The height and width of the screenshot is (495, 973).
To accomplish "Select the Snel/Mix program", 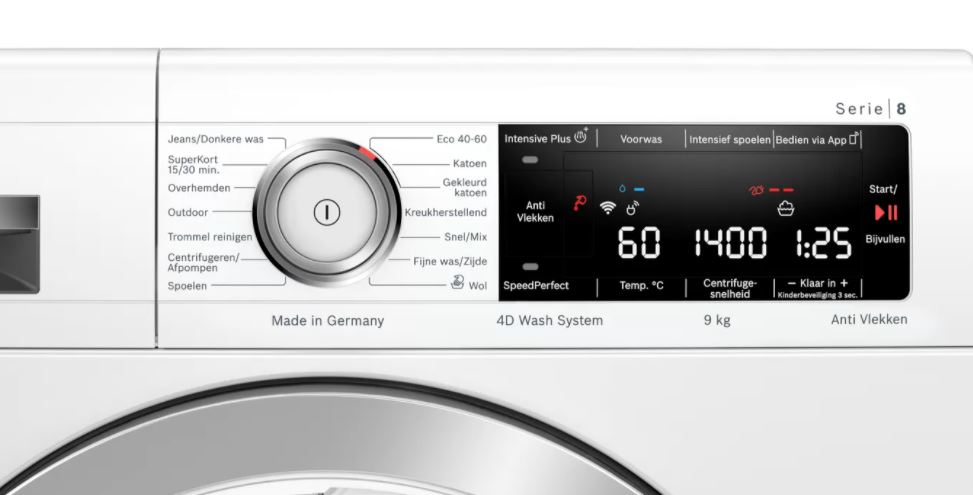I will [465, 237].
